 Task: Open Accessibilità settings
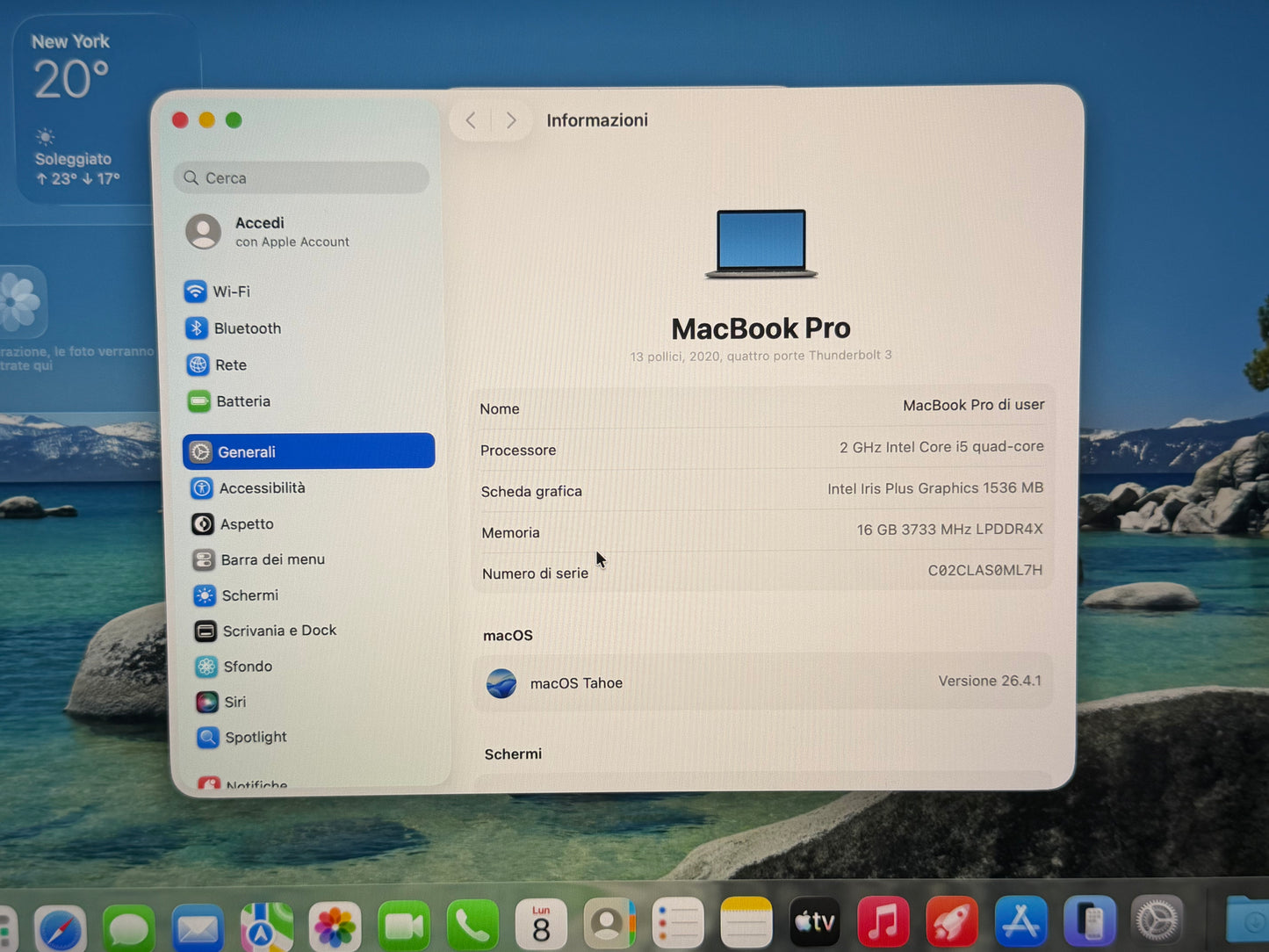[249, 488]
